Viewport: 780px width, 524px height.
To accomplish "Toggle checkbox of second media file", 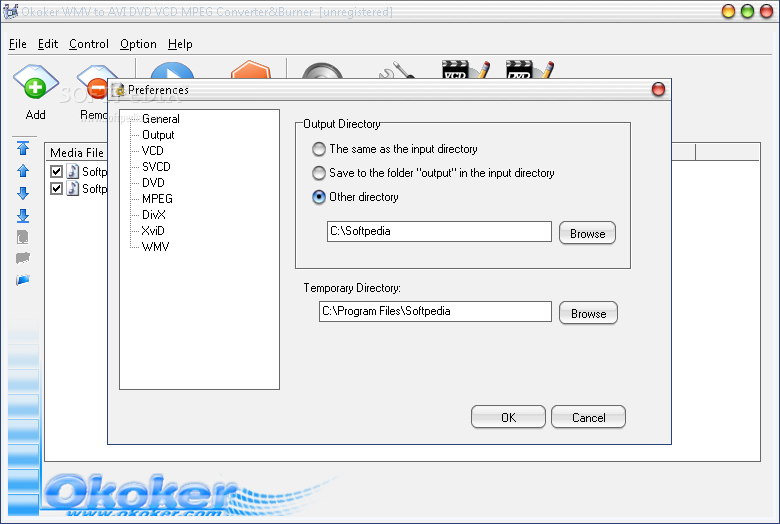I will click(x=56, y=189).
